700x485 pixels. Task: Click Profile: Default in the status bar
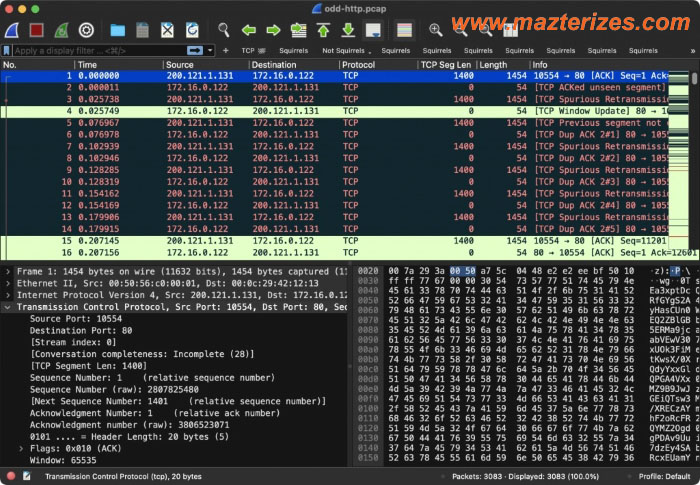coord(664,477)
